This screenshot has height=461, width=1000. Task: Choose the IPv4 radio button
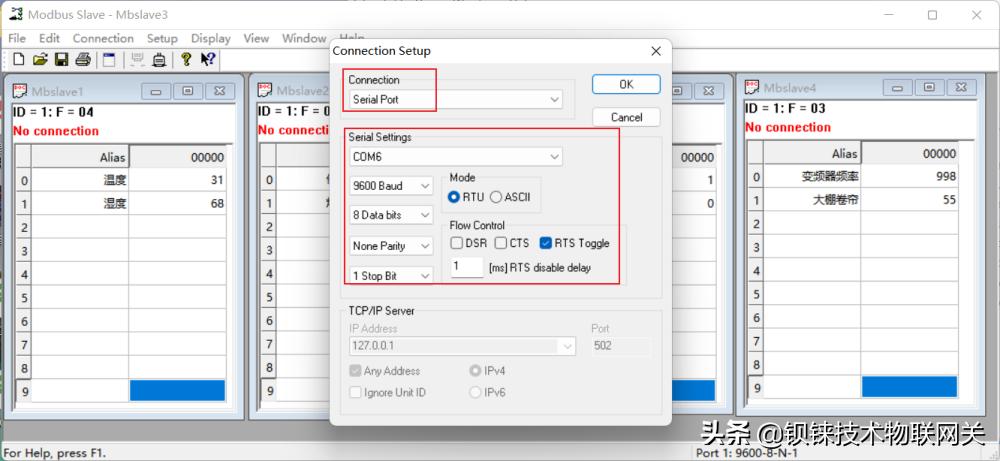point(474,370)
